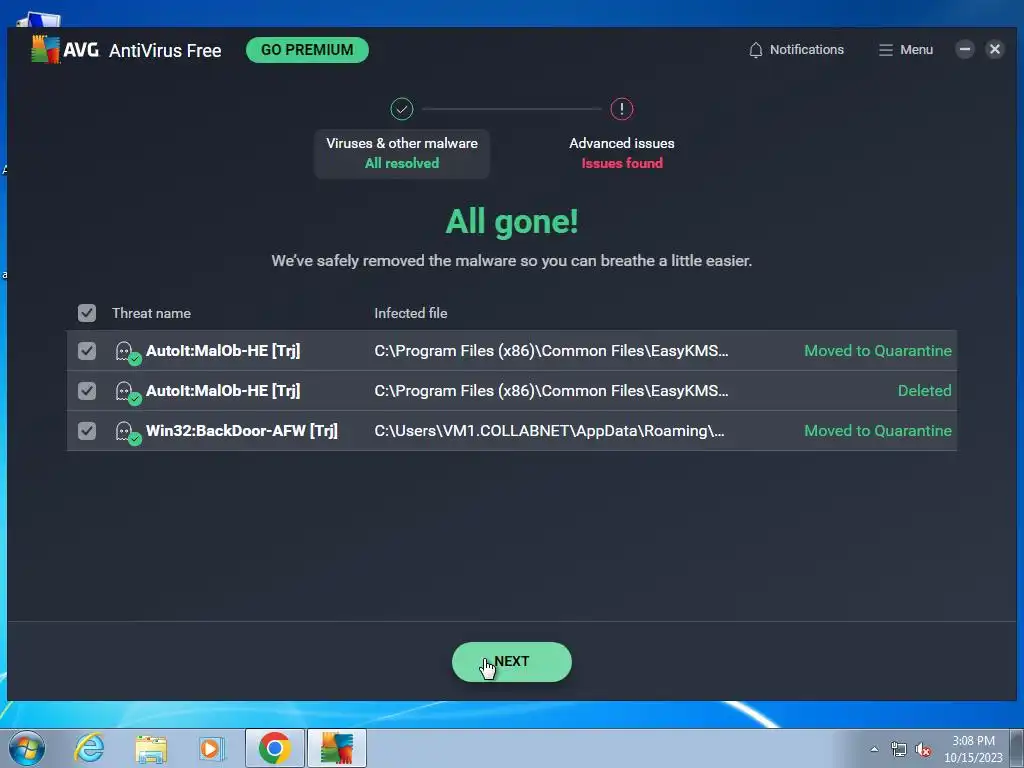Click AVG taskbar icon
1024x768 pixels.
[337, 748]
